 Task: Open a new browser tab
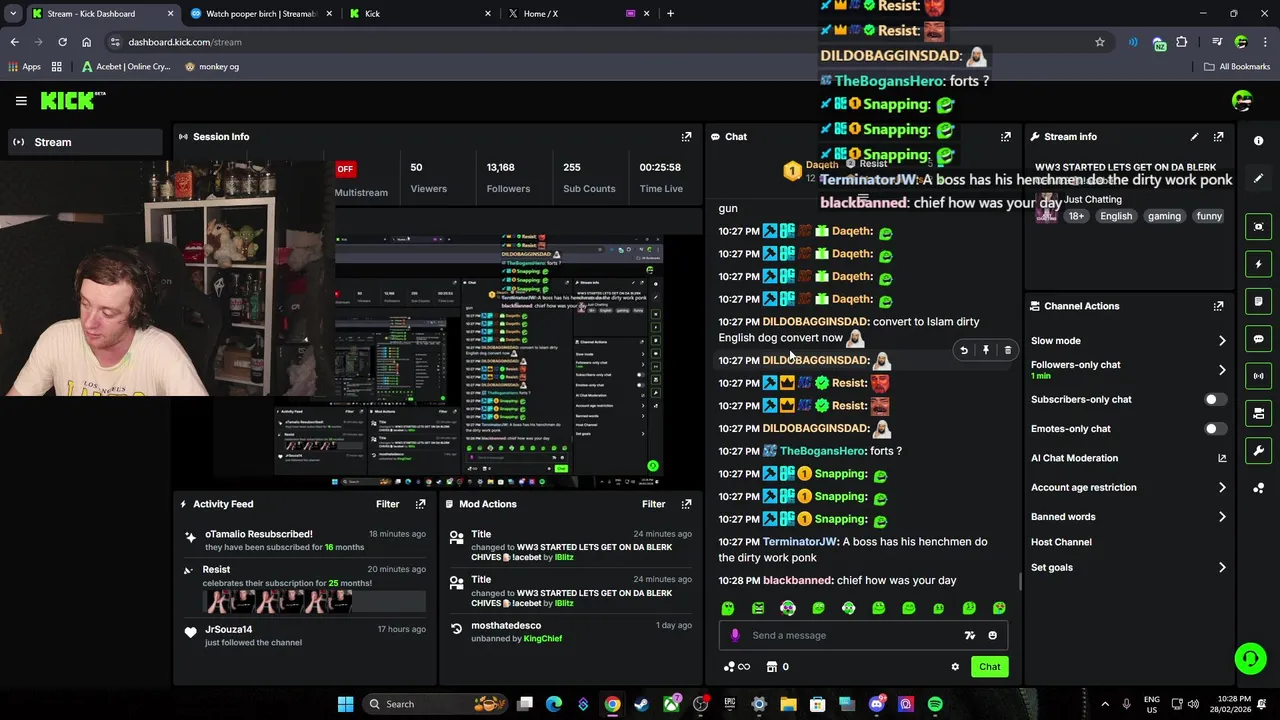click(x=670, y=14)
